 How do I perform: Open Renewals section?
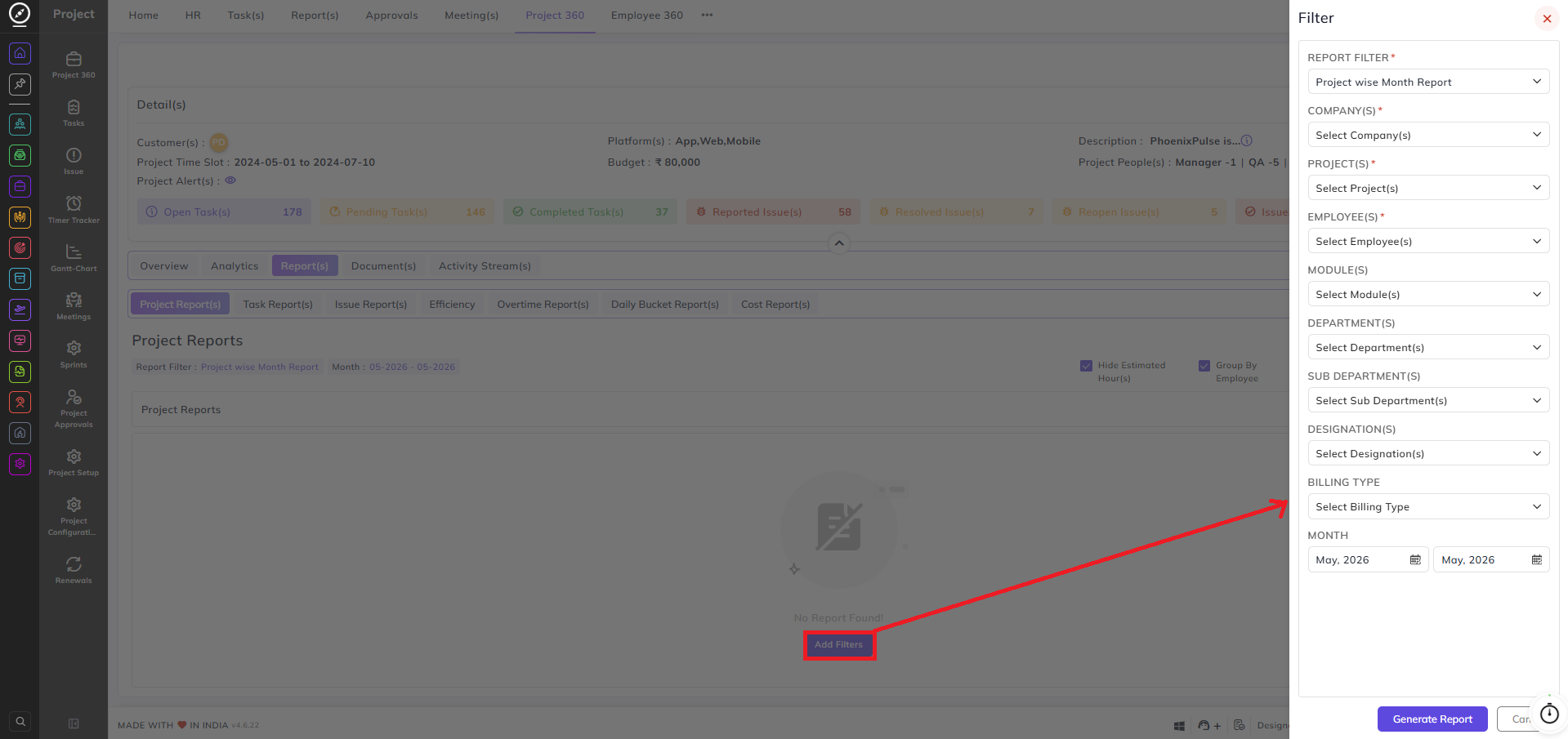[74, 570]
